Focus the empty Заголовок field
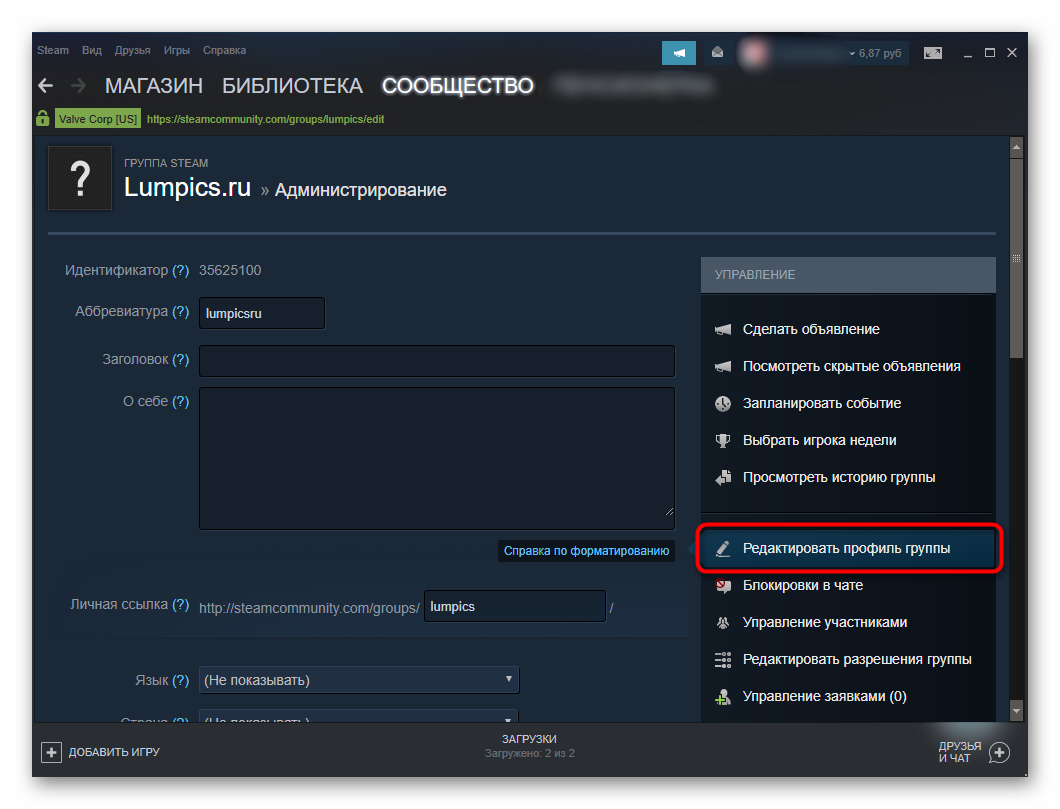1060x809 pixels. pos(437,361)
